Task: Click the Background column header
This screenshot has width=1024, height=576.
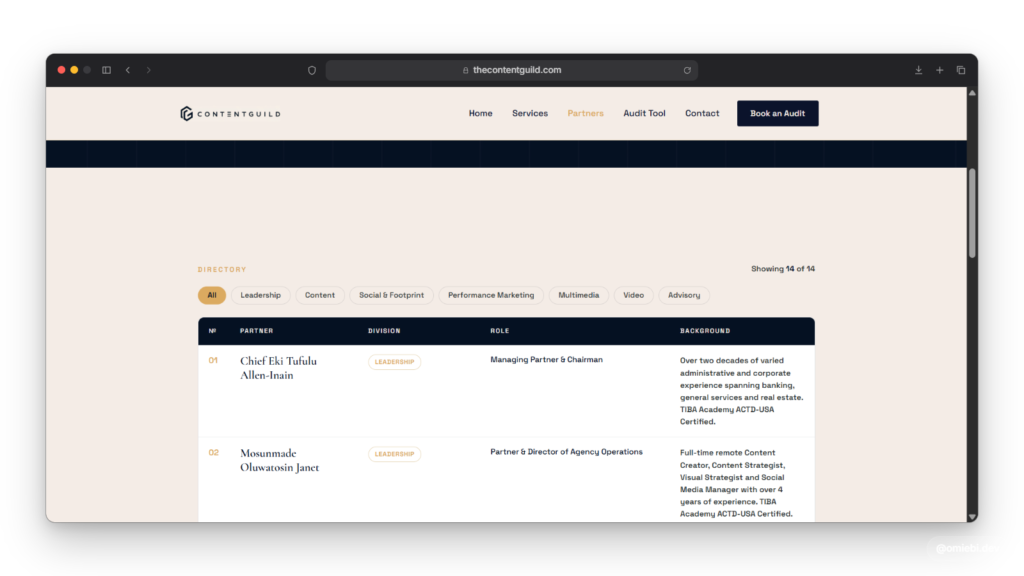Action: [705, 331]
